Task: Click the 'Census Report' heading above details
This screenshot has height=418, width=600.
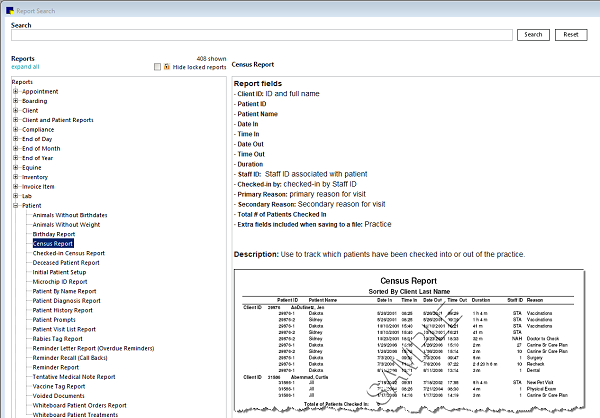Action: point(253,65)
